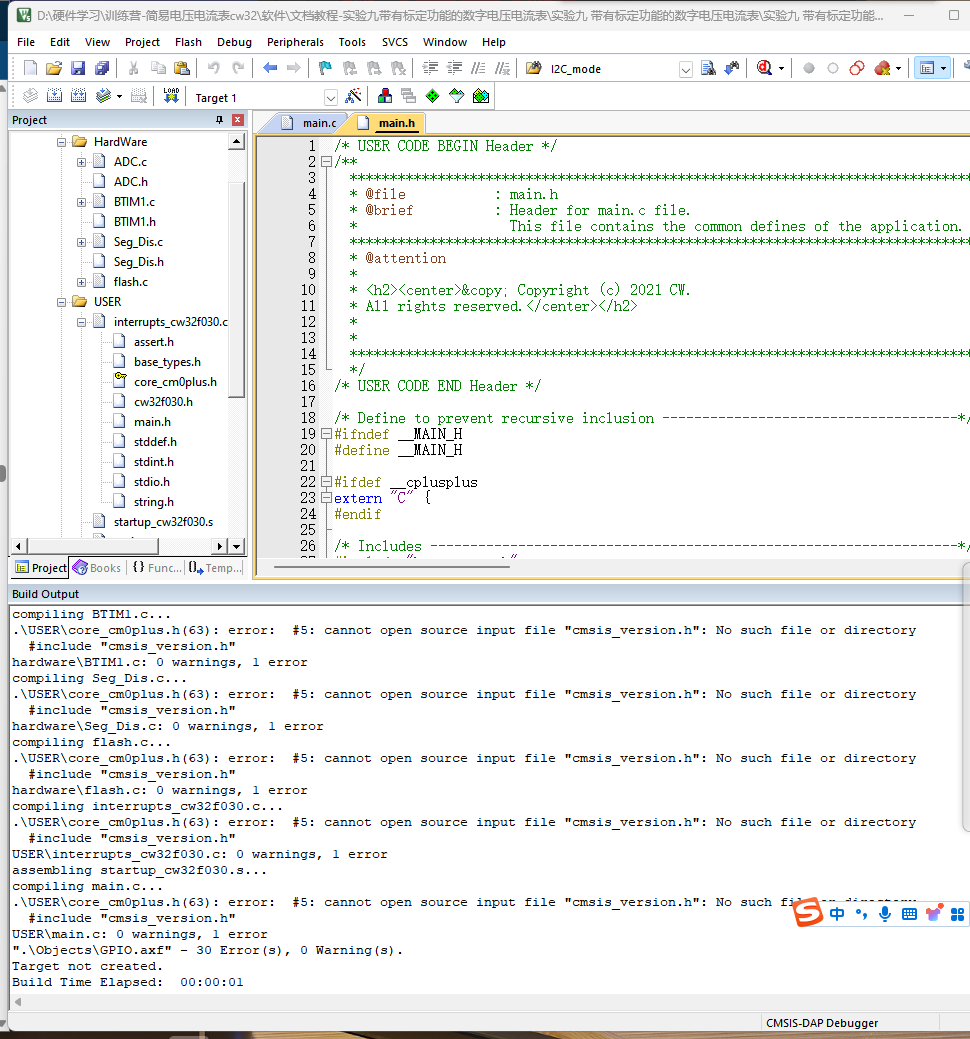Click the Find document search icon
The image size is (970, 1039).
click(708, 68)
